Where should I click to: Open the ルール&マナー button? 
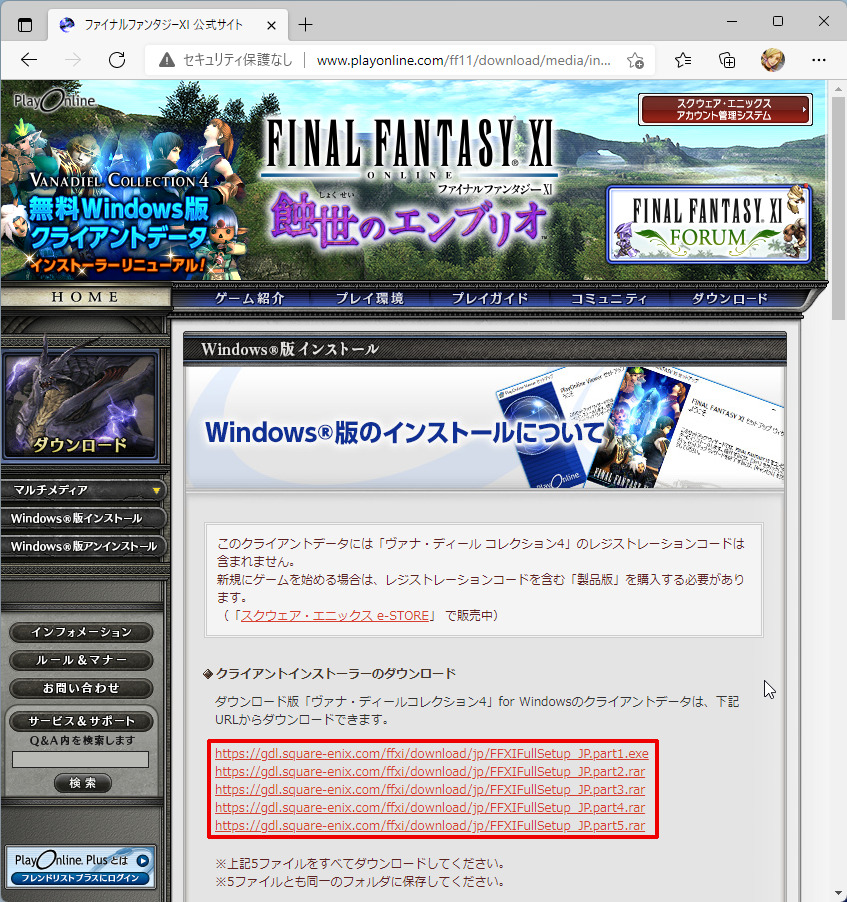pos(81,660)
